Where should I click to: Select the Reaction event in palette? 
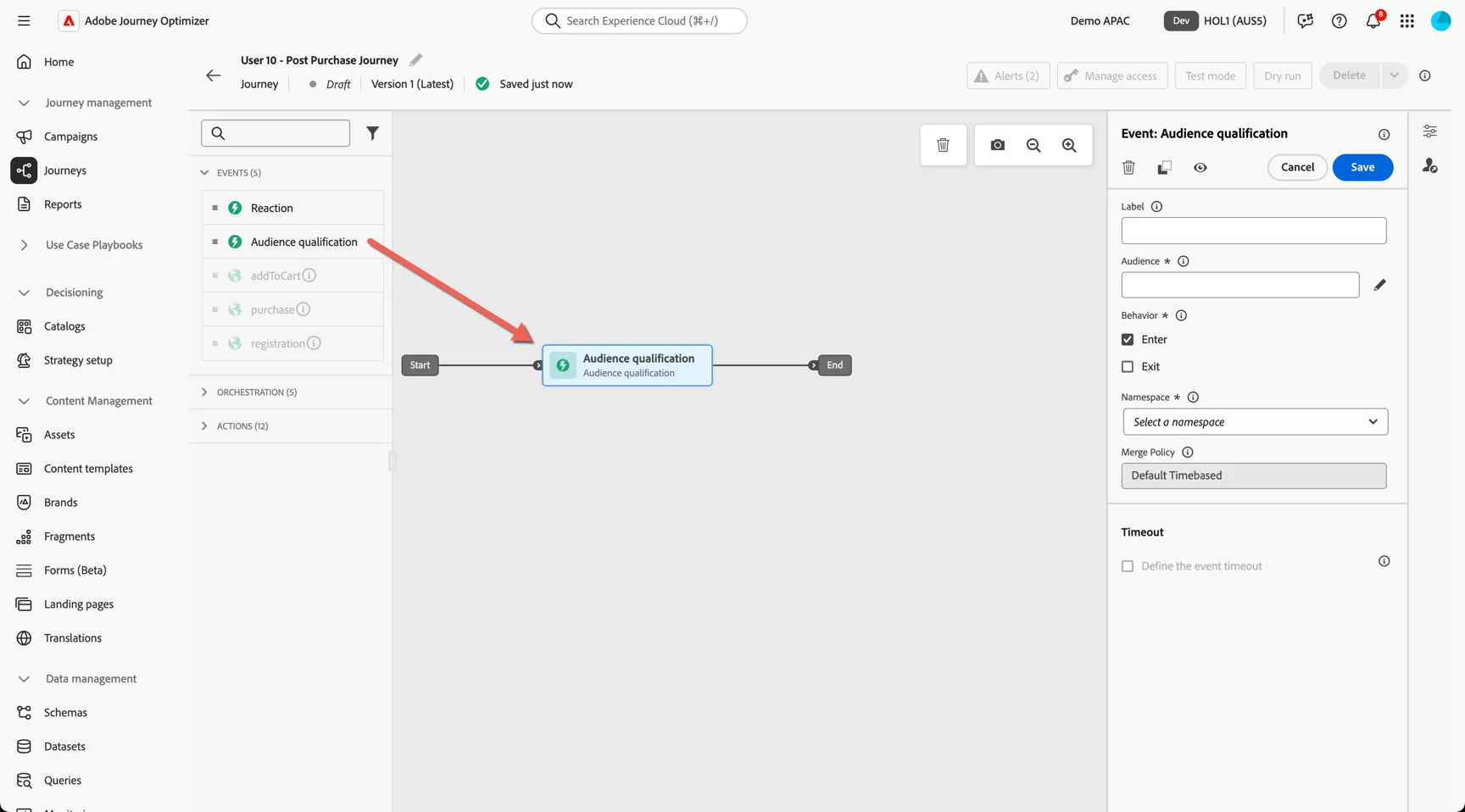[293, 208]
